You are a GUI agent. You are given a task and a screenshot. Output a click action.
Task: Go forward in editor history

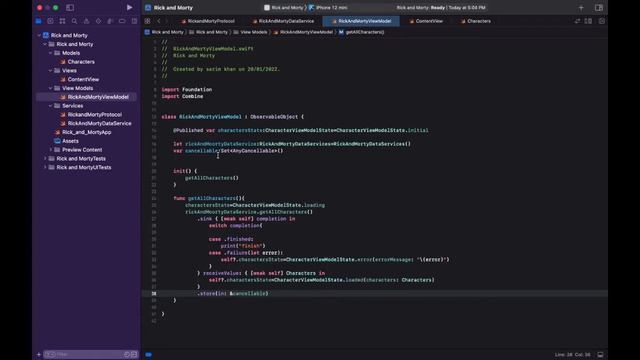pyautogui.click(x=167, y=21)
